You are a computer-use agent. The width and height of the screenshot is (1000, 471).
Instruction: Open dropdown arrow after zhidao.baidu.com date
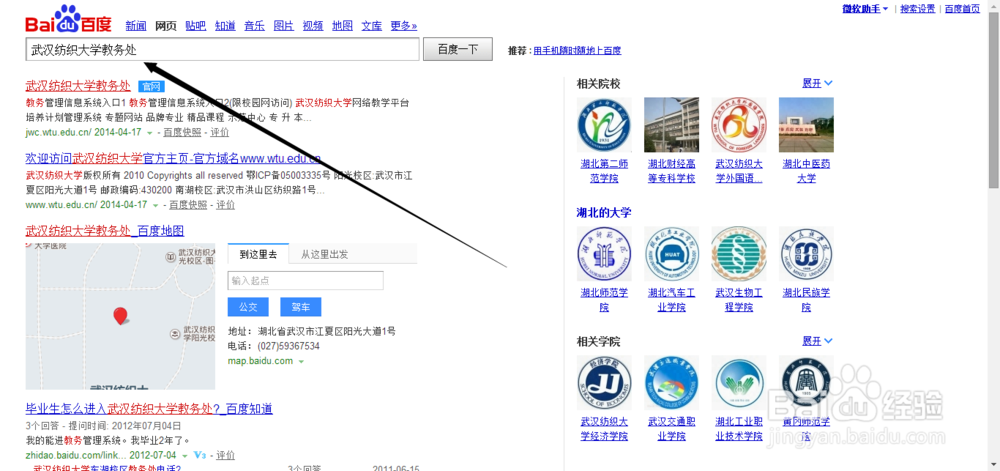tap(184, 456)
